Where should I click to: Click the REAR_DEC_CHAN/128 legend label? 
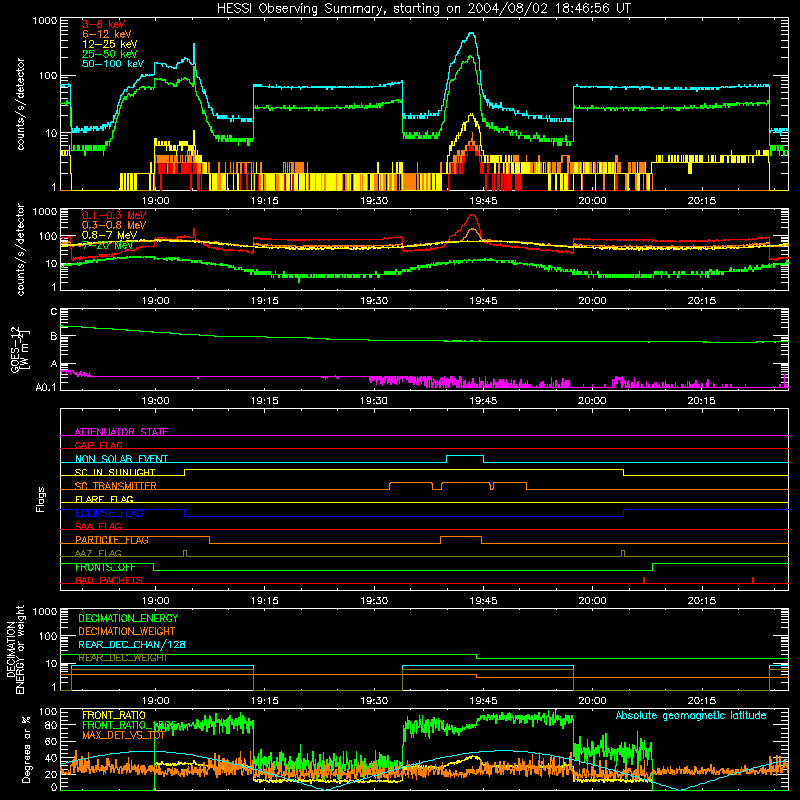(x=132, y=644)
